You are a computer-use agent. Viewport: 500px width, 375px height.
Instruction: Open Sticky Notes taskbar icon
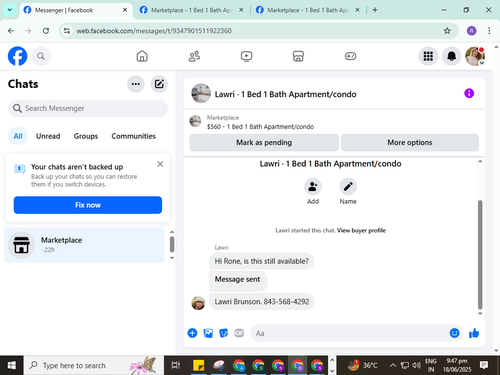[x=199, y=365]
